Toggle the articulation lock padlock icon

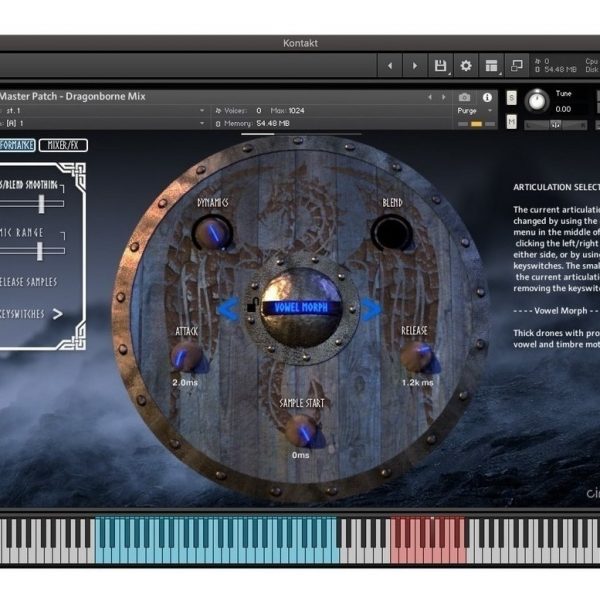[x=252, y=305]
